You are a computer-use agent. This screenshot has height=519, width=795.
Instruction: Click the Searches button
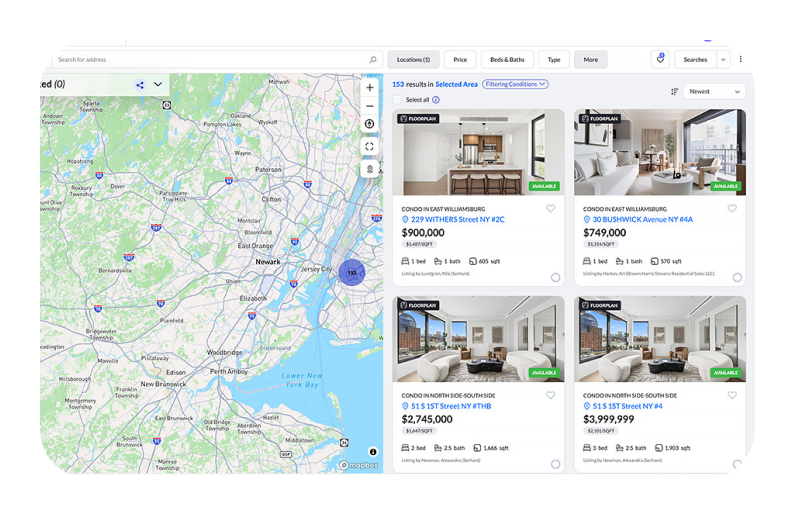(695, 59)
